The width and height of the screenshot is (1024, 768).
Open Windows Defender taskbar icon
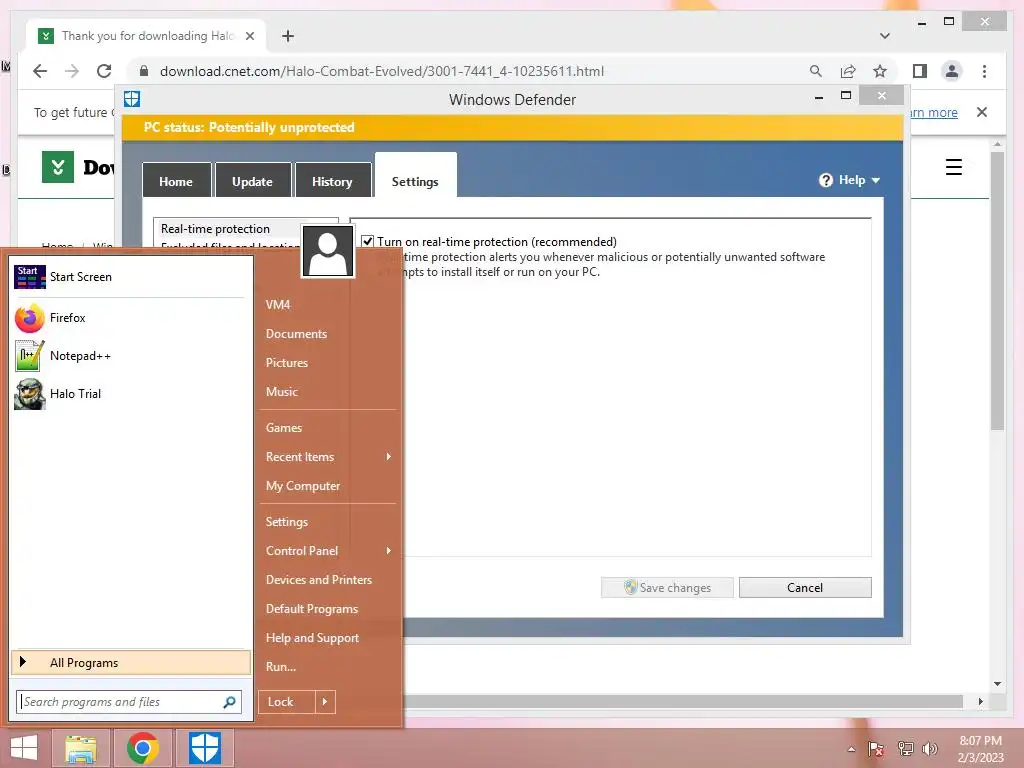tap(204, 748)
